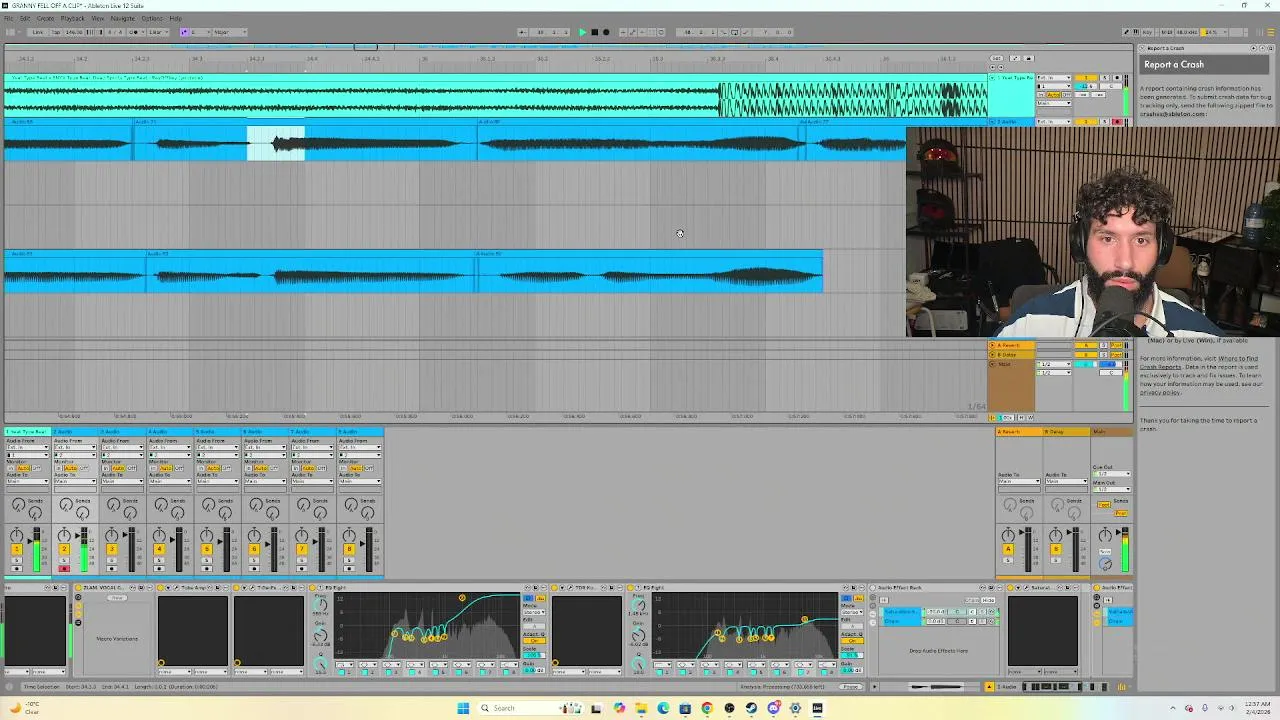Click the Arrangement Record button
The width and height of the screenshot is (1280, 720).
click(x=606, y=32)
